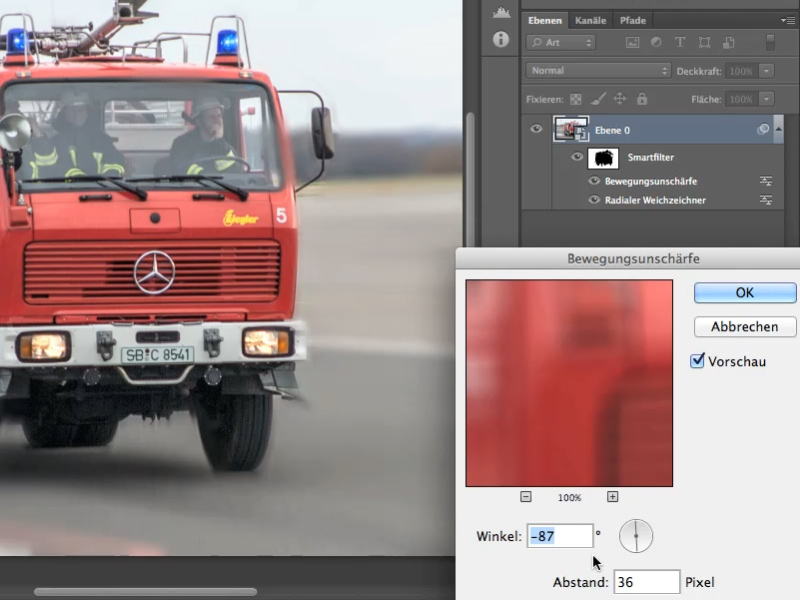Screen dimensions: 800x600
Task: Toggle Bewegungsunschärfe filter visibility
Action: coord(594,181)
